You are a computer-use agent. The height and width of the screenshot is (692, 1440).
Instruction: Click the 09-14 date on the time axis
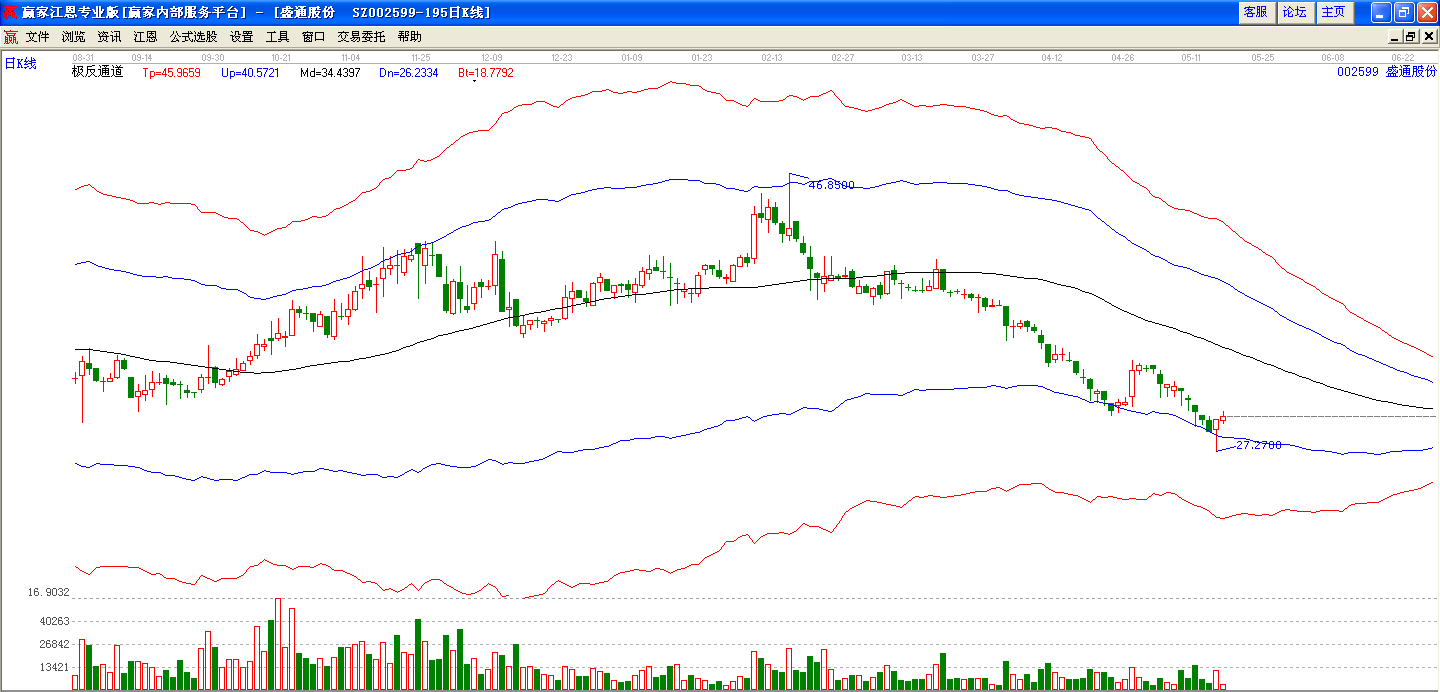point(142,58)
